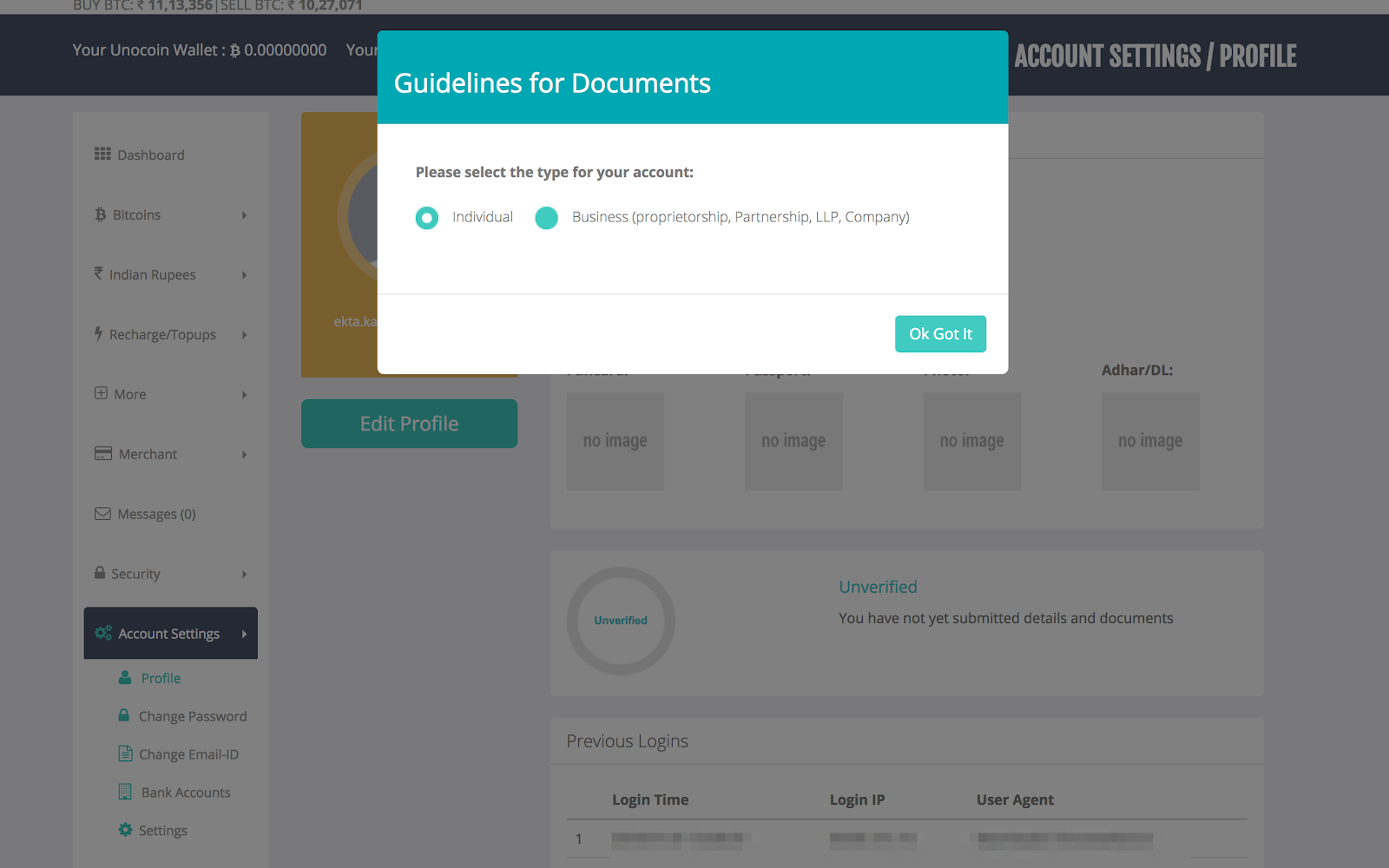Click the Edit Profile button
This screenshot has width=1389, height=868.
coord(409,424)
